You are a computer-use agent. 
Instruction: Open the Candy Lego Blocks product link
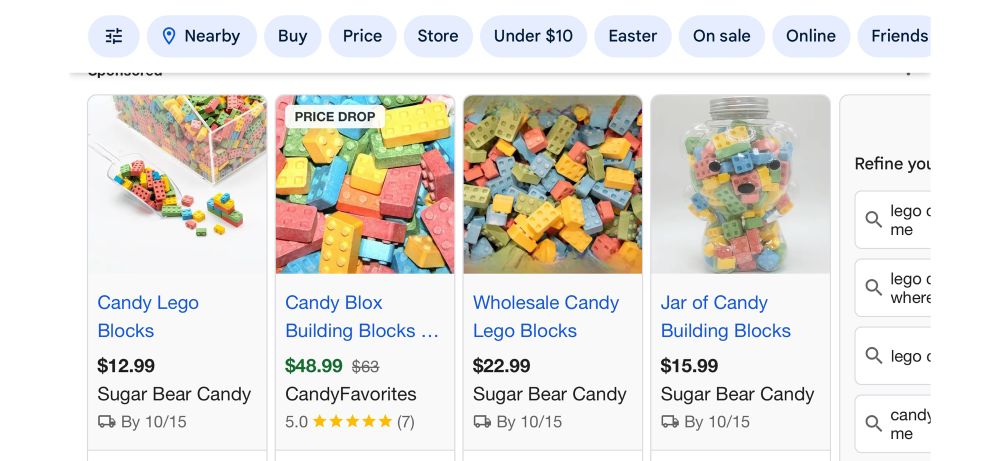pos(147,316)
